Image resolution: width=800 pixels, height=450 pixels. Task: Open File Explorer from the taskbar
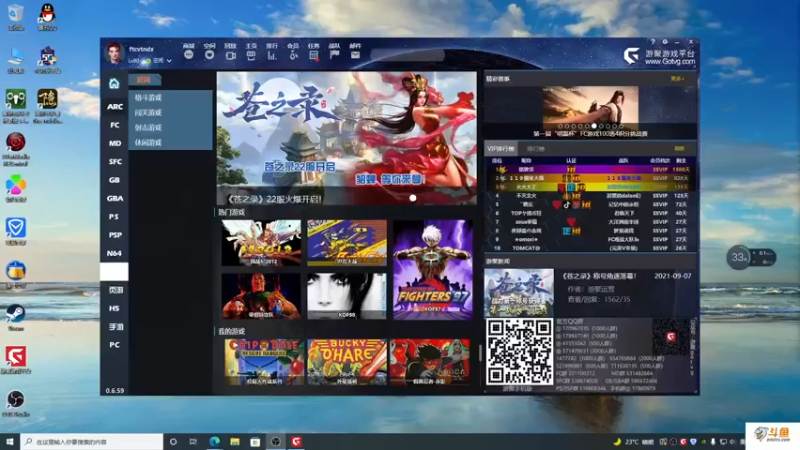click(x=235, y=442)
